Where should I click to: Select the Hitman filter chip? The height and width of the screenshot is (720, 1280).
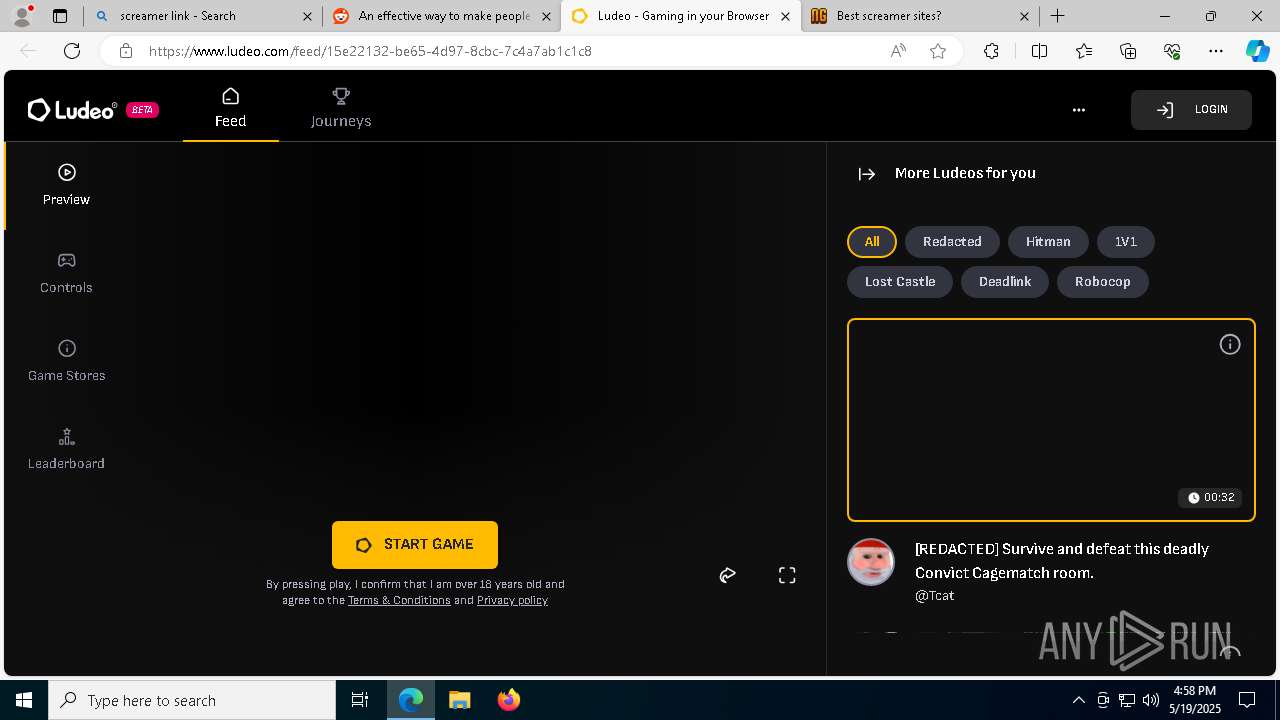1048,242
